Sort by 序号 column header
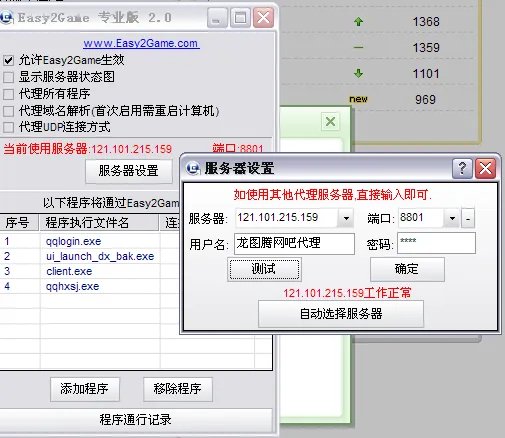 point(19,223)
